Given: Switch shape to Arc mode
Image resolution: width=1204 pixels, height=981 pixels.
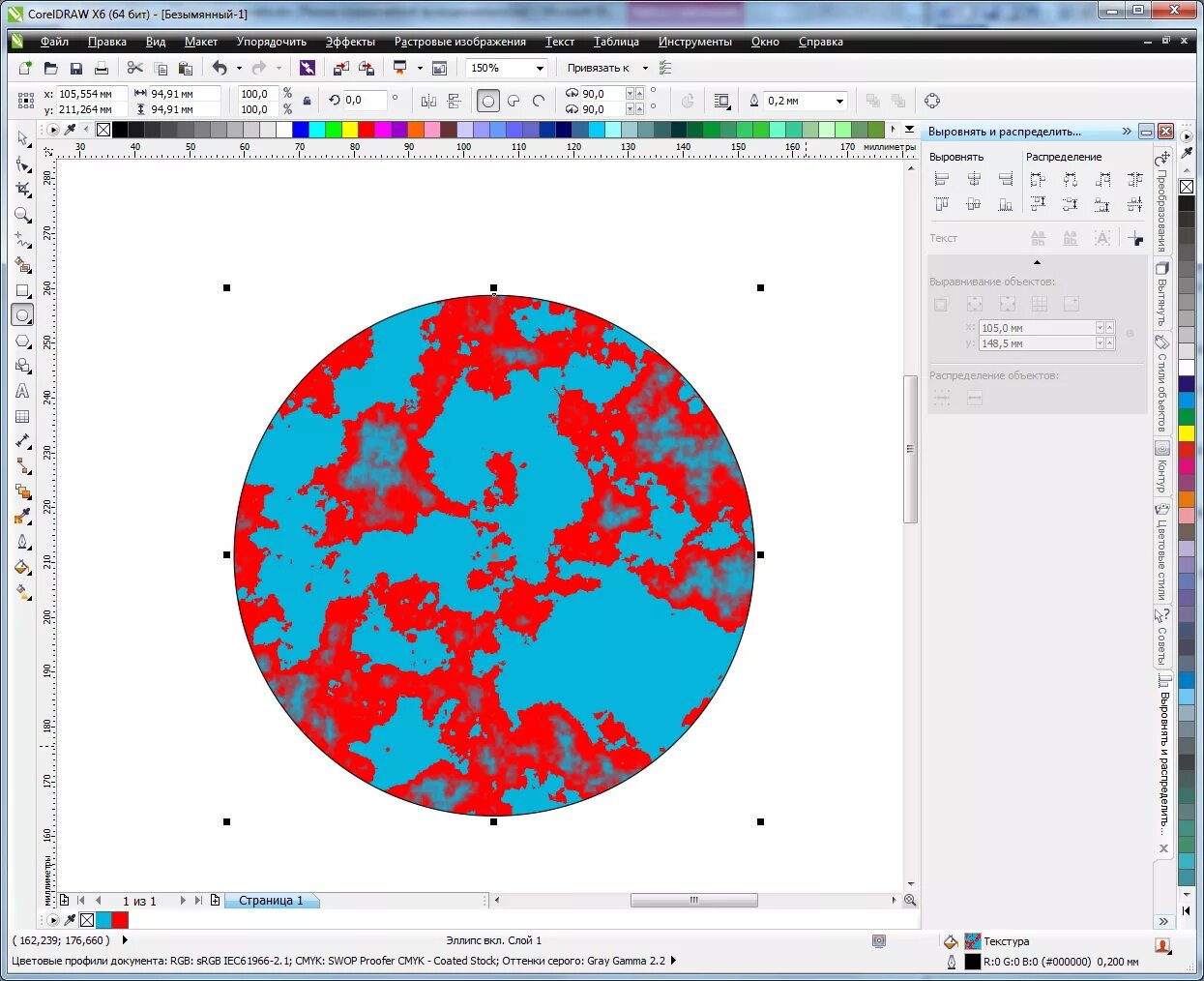Looking at the screenshot, I should pyautogui.click(x=539, y=101).
